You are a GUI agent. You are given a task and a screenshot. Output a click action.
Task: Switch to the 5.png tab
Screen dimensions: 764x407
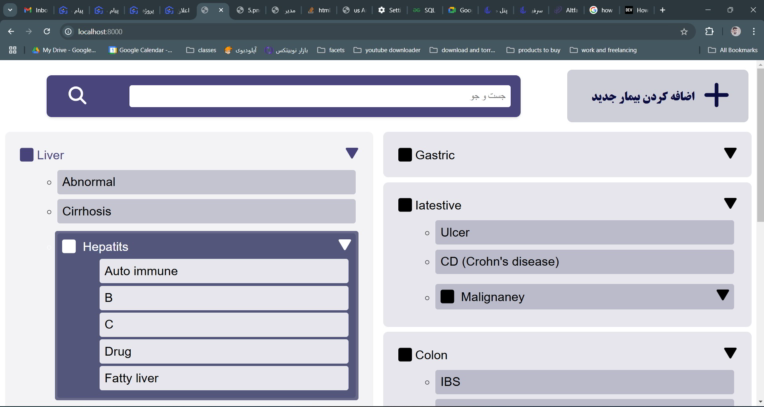(248, 10)
